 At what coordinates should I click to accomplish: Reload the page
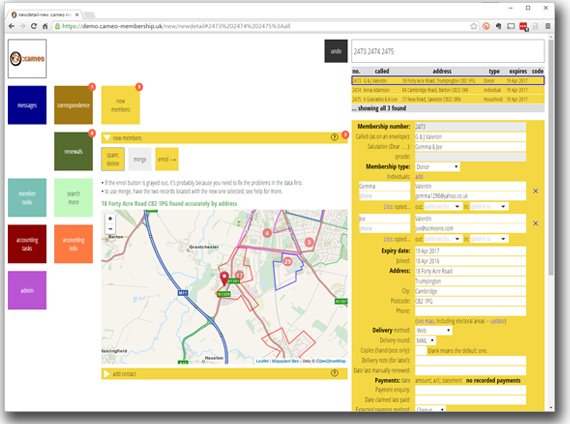34,26
